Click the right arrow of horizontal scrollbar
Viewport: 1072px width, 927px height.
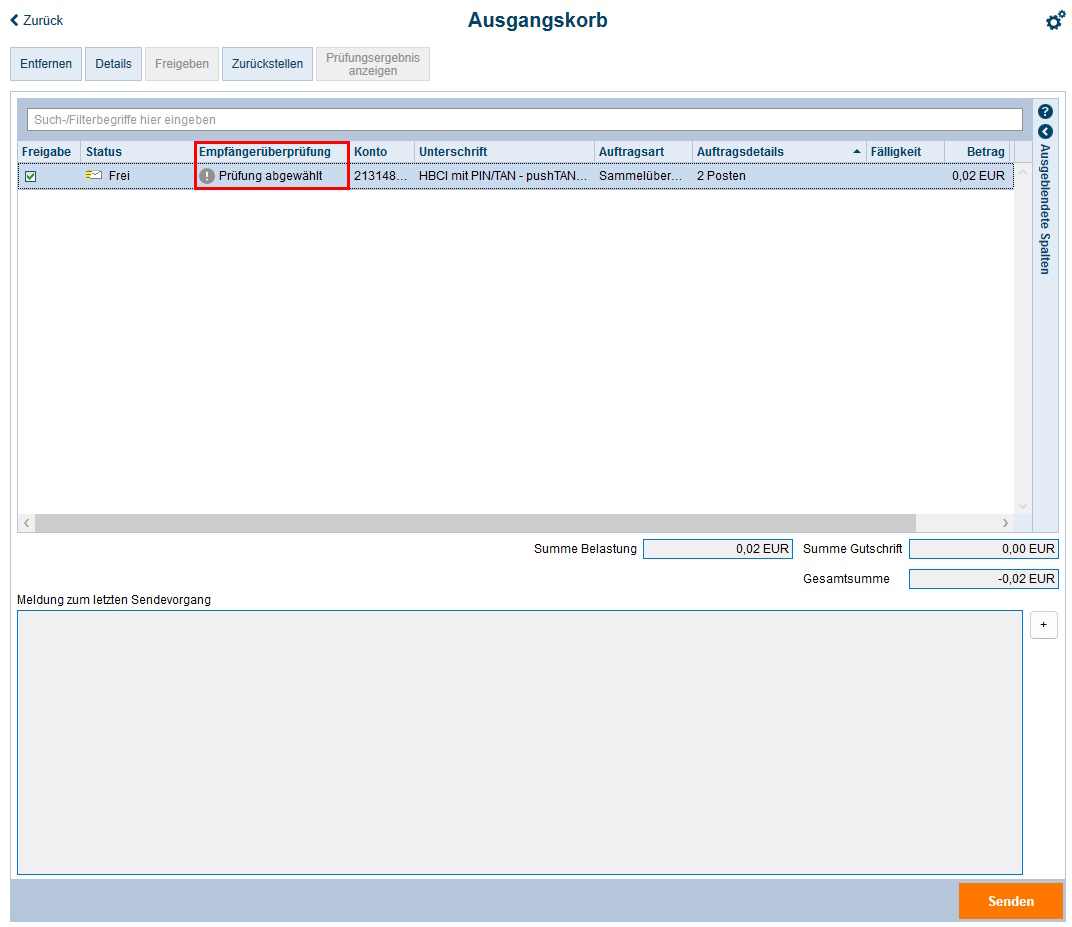pos(1005,523)
